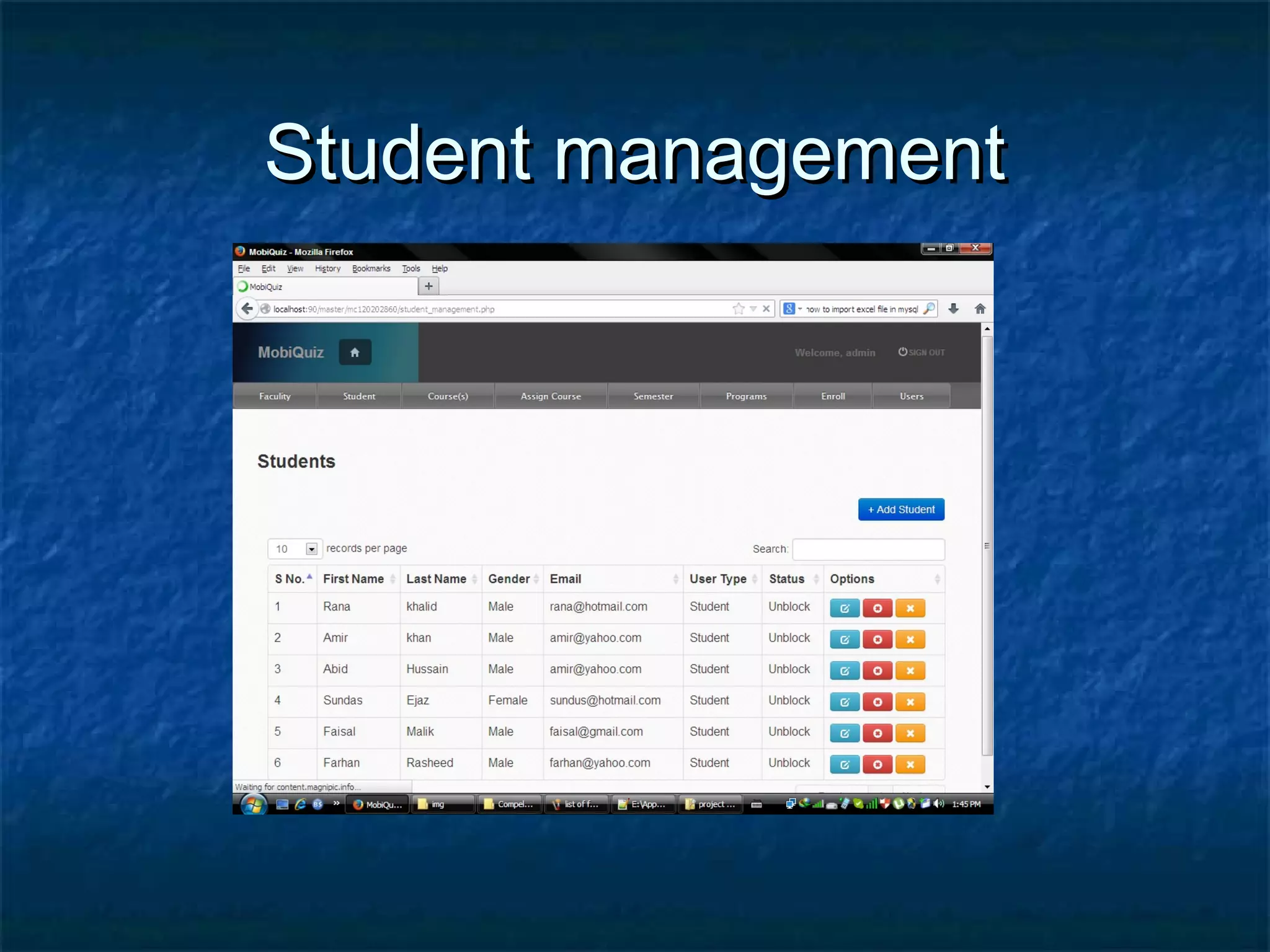Open the Edit menu
Screen dimensions: 1270x952
pyautogui.click(x=268, y=268)
